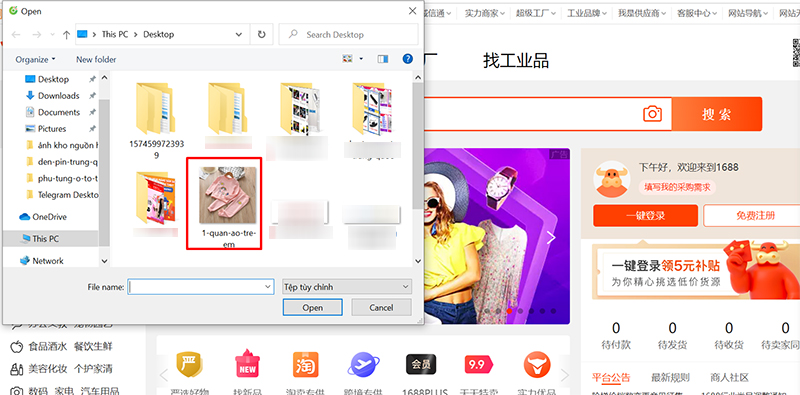Click the 待付款 order count

pyautogui.click(x=616, y=335)
